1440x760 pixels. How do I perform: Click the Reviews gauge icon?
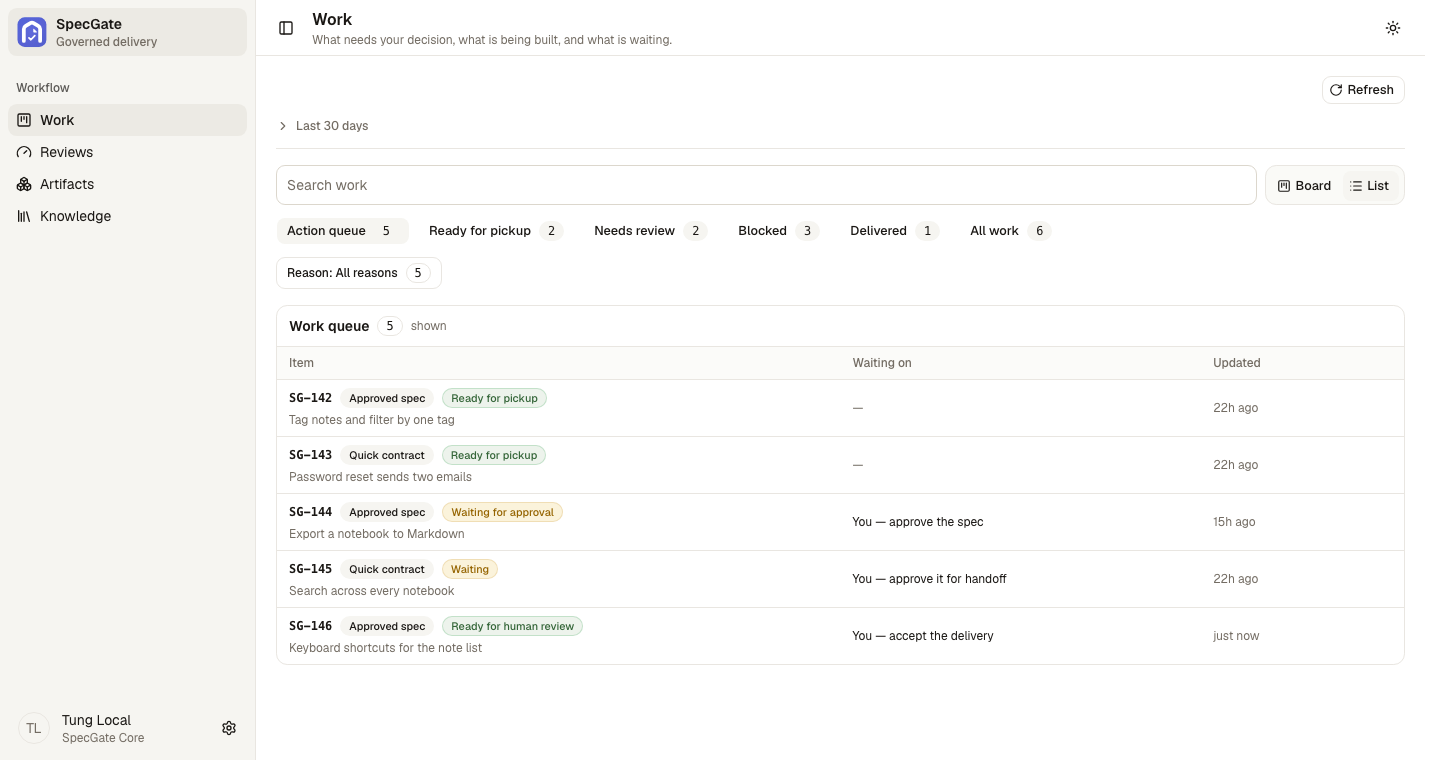(x=24, y=152)
